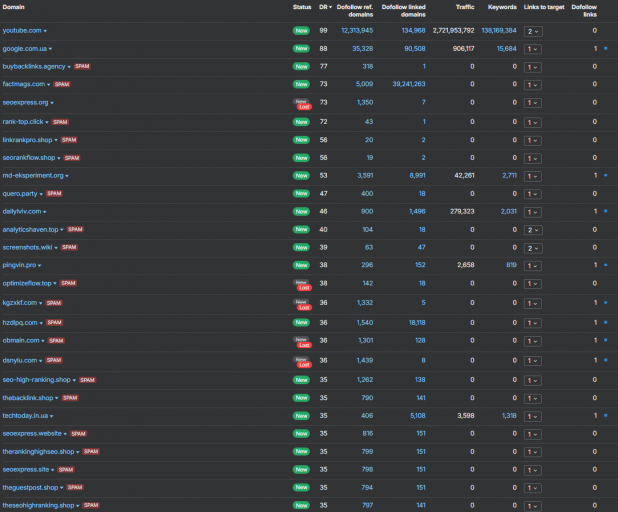Expand Links to target dropdown for screenshots.wiki

pyautogui.click(x=533, y=248)
